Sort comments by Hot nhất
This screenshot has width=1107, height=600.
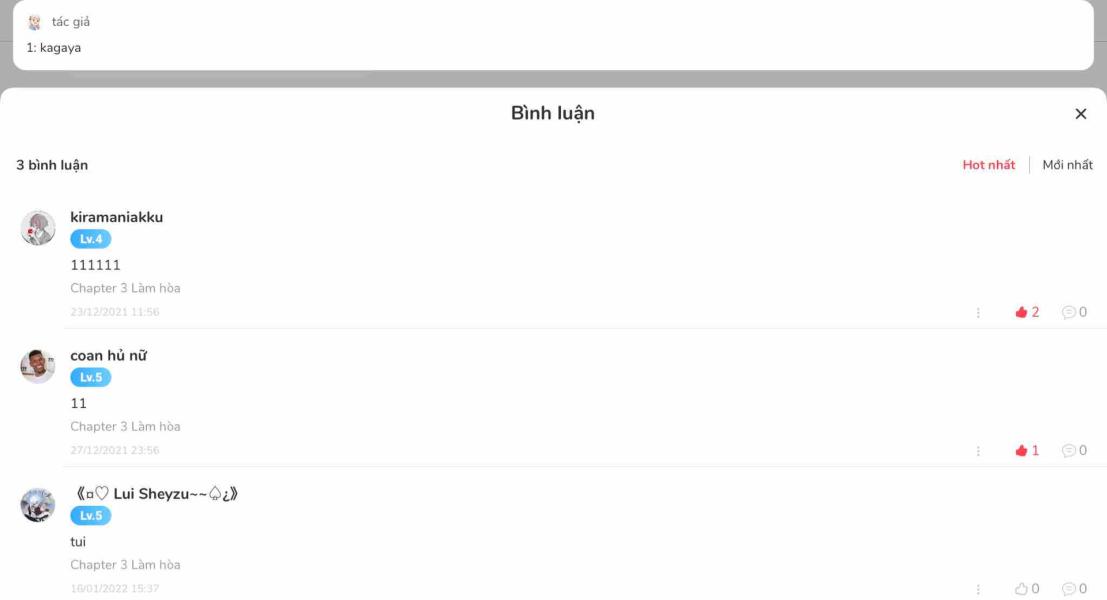[x=988, y=164]
